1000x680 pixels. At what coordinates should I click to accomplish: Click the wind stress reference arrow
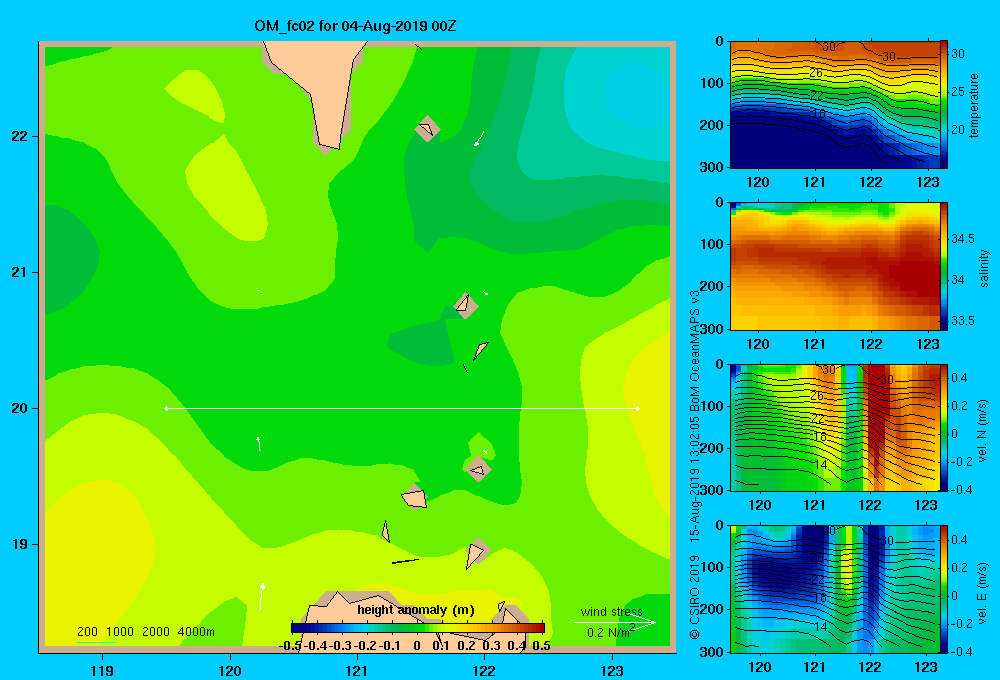pyautogui.click(x=614, y=623)
